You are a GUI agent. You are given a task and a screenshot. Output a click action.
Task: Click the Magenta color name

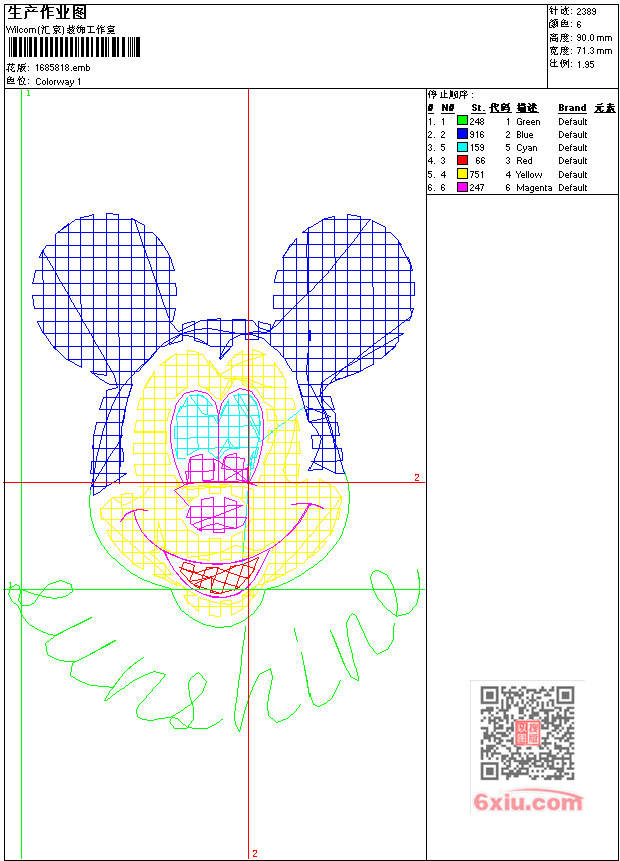tap(534, 188)
